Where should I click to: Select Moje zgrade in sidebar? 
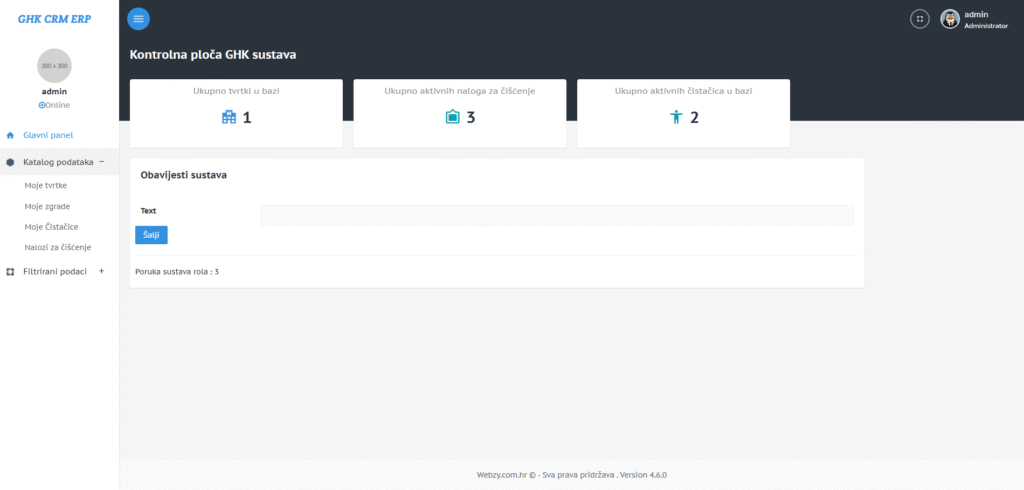[x=47, y=206]
